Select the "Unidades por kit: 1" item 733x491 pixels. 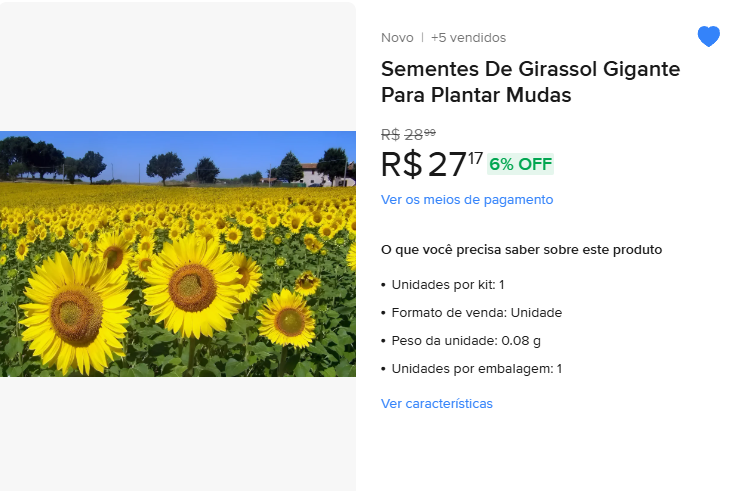coord(448,284)
